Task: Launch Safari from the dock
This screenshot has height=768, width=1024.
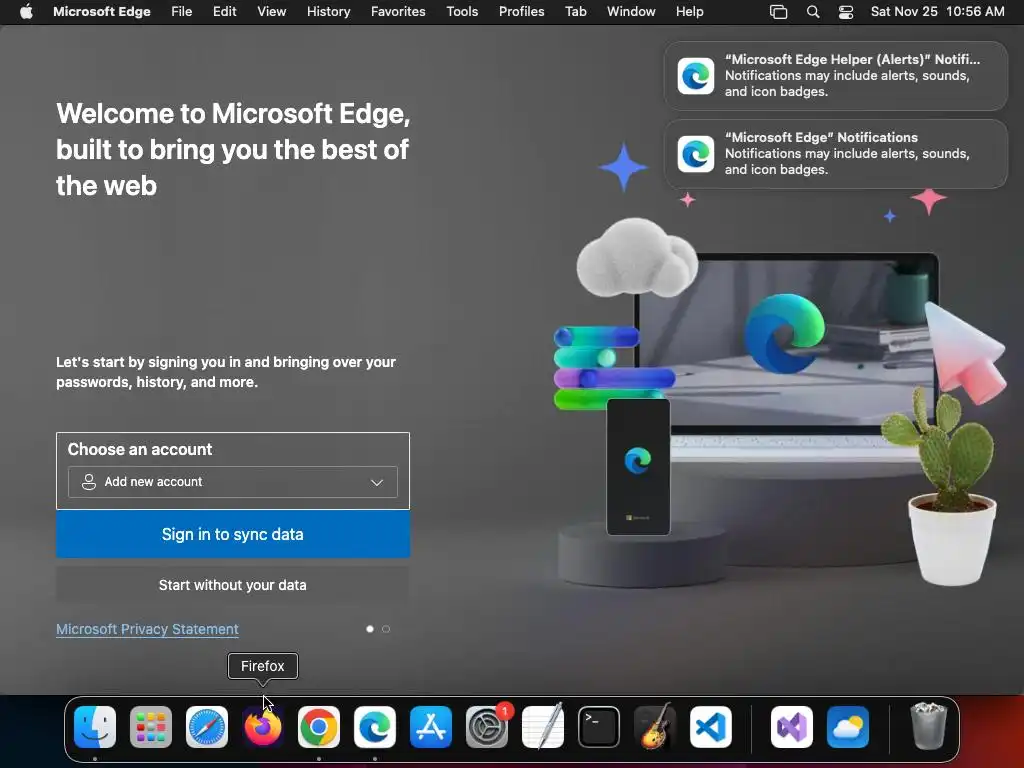Action: 207,727
